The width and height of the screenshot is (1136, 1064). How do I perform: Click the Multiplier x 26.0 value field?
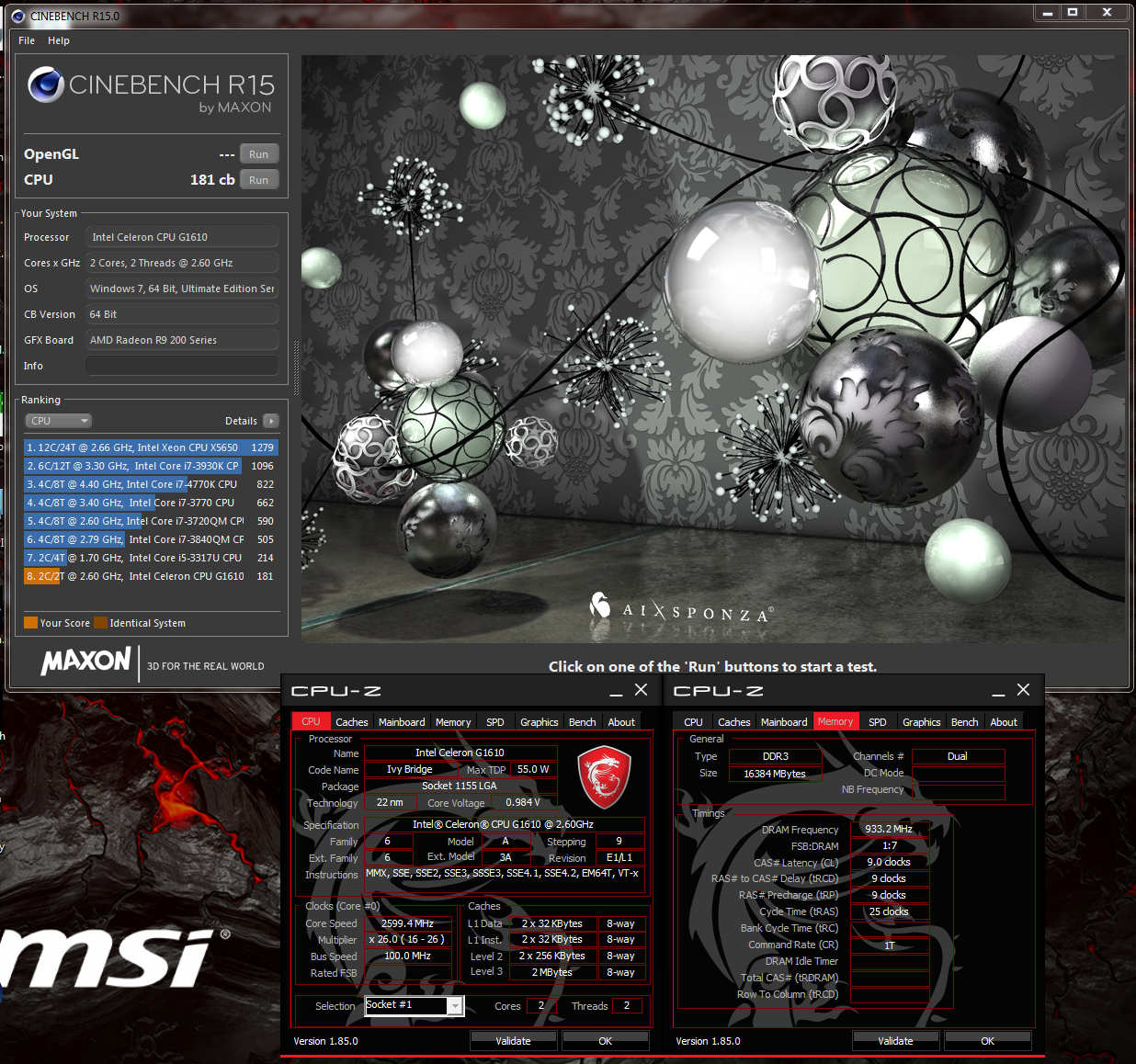tap(408, 940)
